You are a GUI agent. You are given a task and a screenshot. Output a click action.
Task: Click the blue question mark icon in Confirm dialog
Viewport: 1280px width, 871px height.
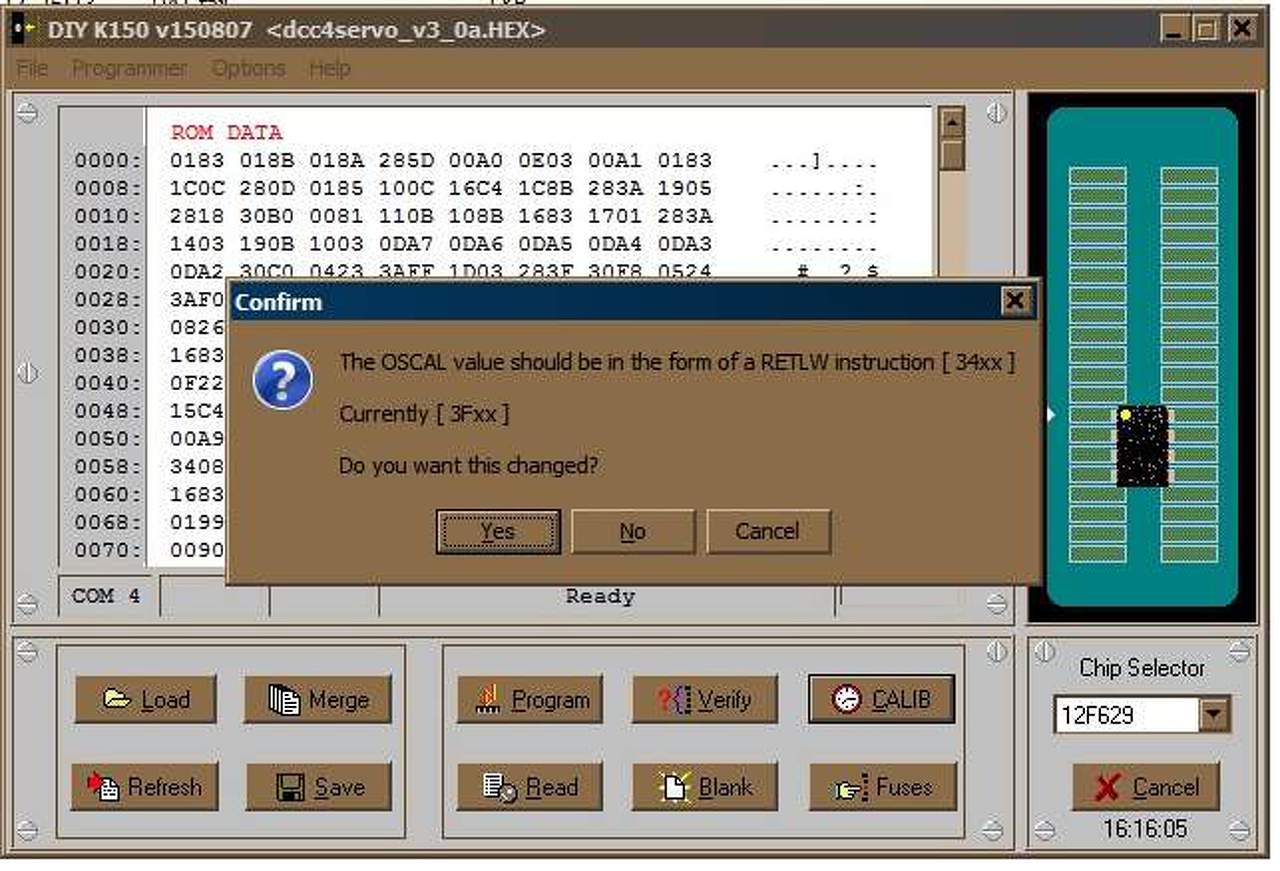tap(282, 380)
